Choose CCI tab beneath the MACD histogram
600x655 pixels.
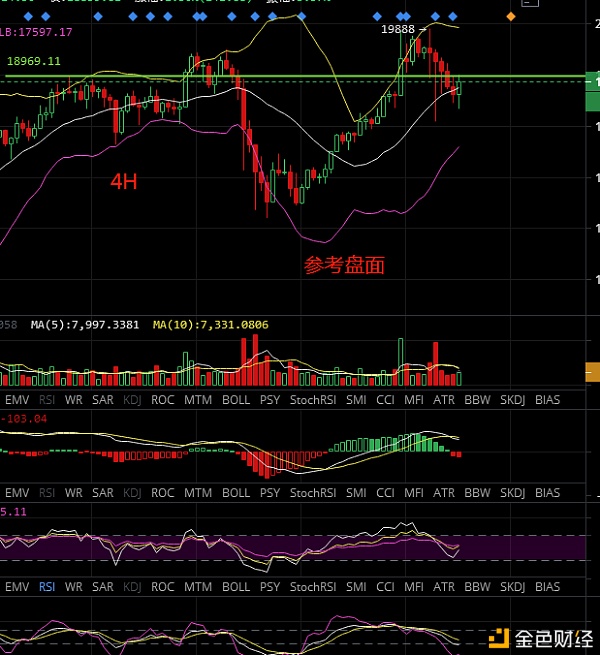[x=385, y=493]
